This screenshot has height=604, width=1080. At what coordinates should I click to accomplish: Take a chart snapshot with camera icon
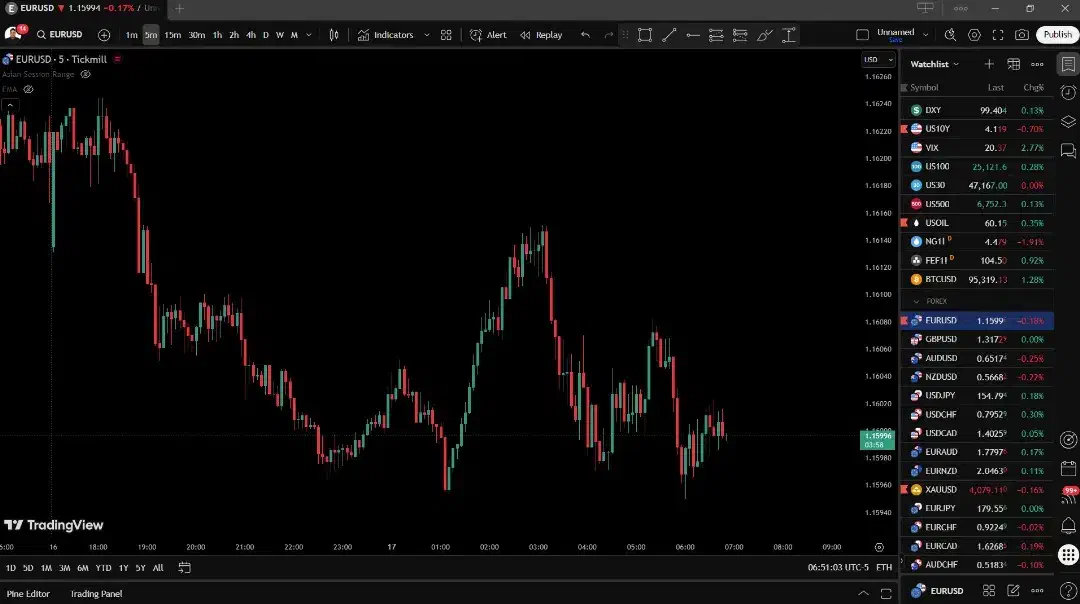tap(1021, 35)
